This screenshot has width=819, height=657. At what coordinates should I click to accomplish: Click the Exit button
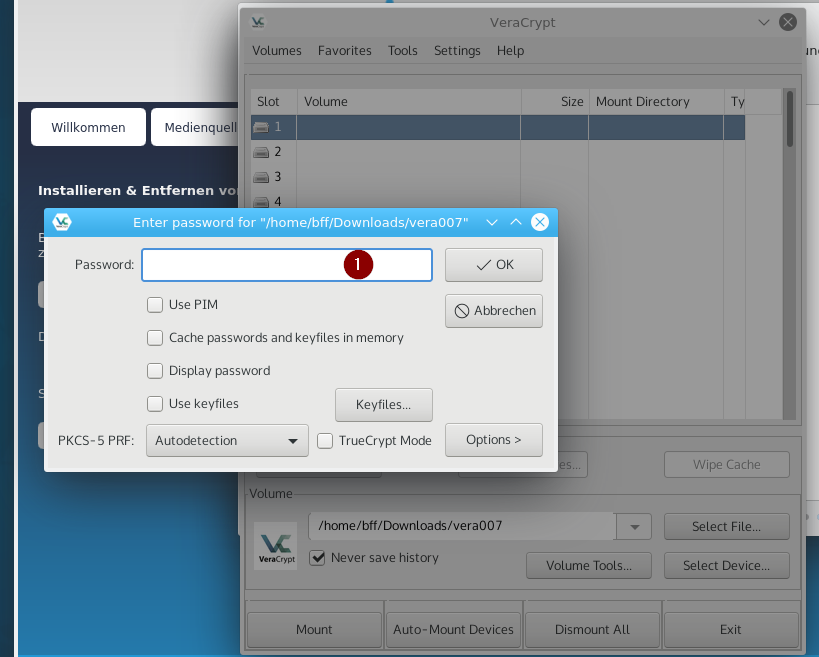(x=731, y=629)
